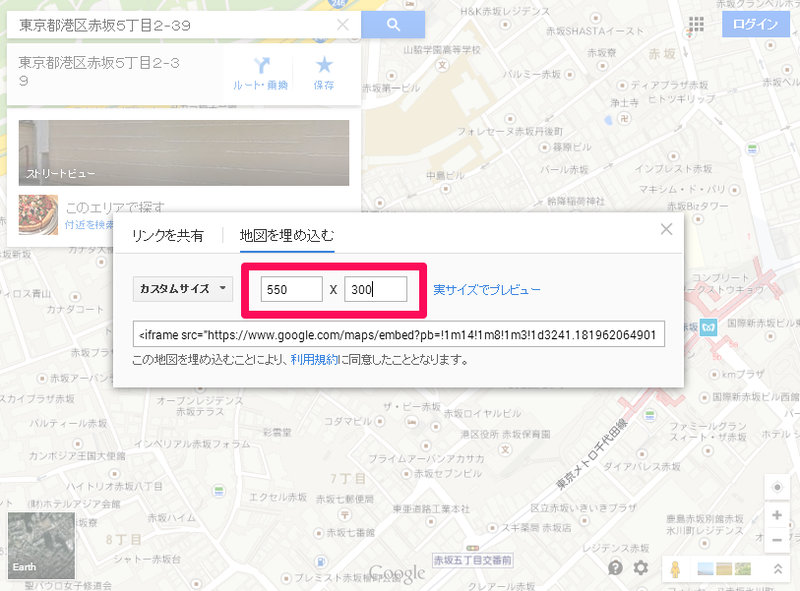
Task: Click the my location target icon
Action: click(x=777, y=487)
